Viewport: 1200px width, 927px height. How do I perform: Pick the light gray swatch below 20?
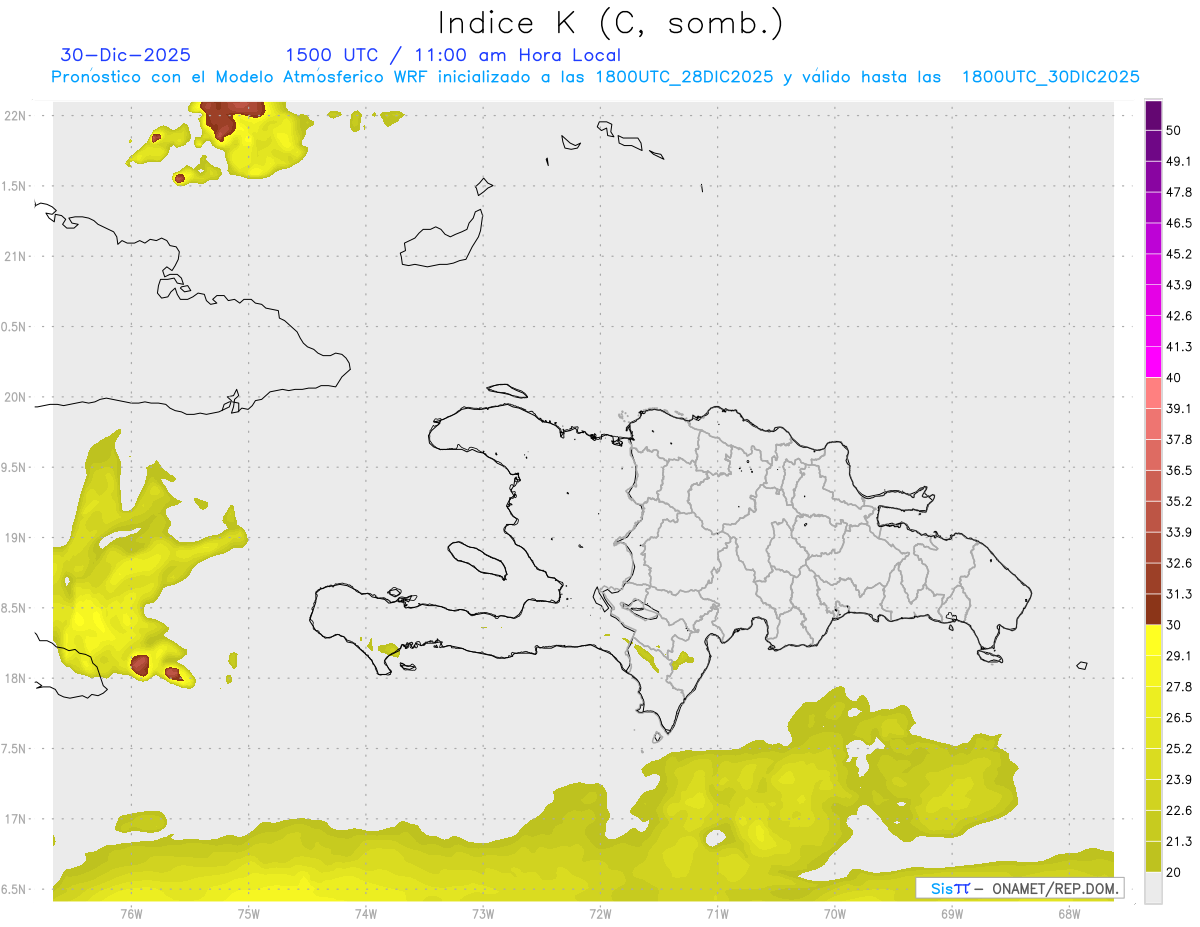click(x=1153, y=887)
